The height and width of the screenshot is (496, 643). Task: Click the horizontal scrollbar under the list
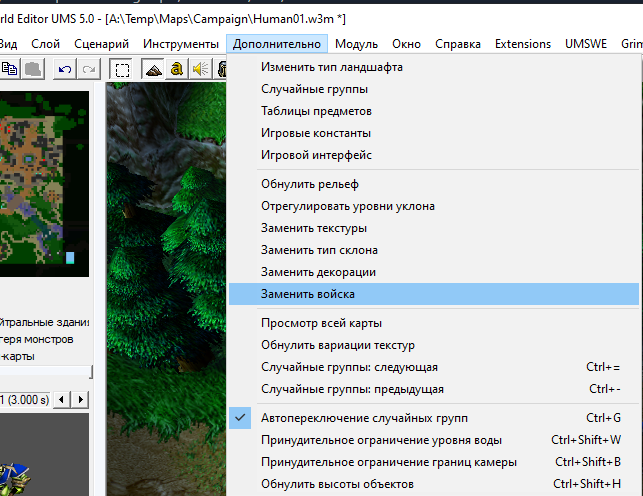pyautogui.click(x=46, y=372)
